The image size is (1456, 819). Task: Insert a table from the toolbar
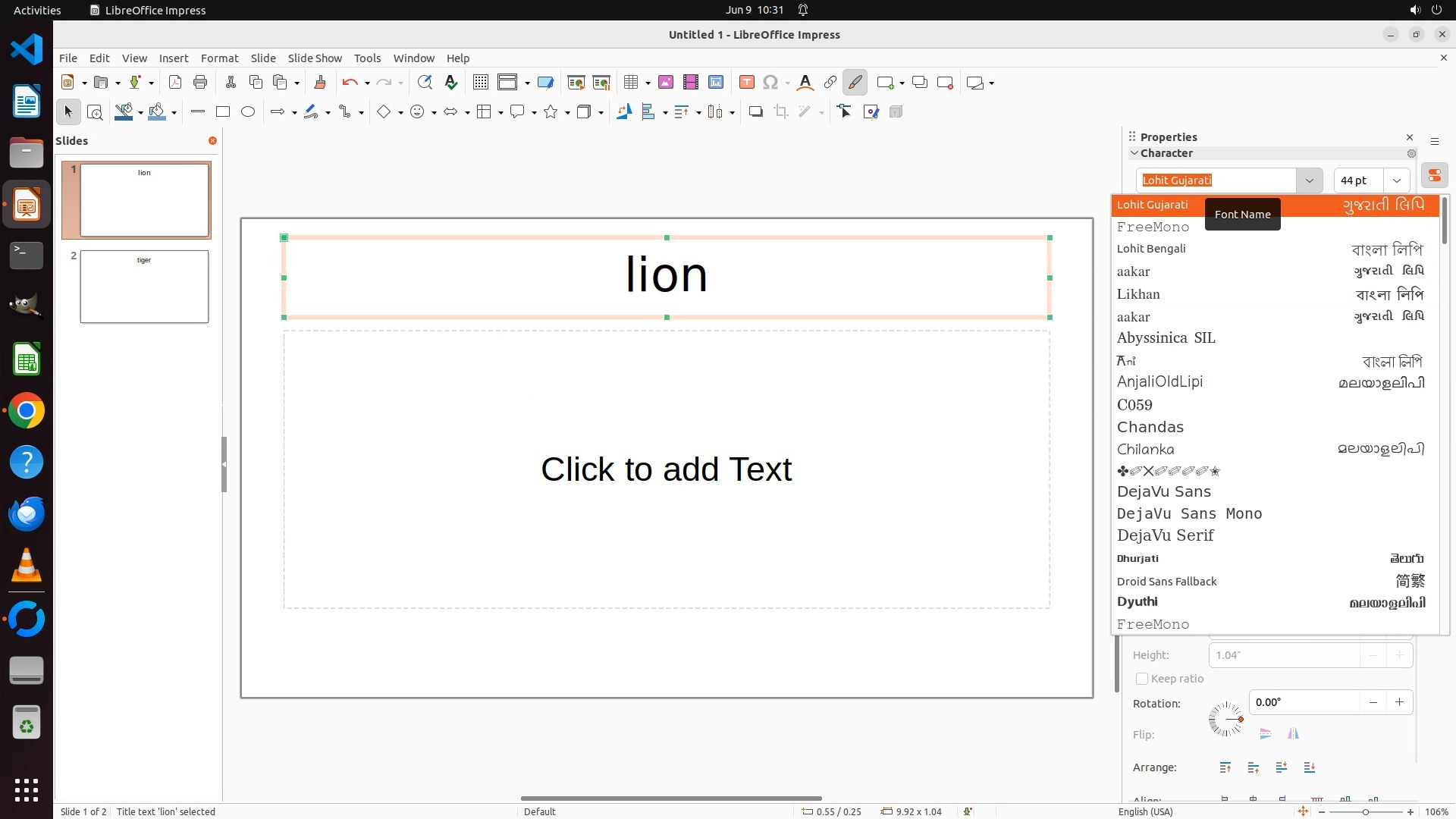[x=630, y=83]
